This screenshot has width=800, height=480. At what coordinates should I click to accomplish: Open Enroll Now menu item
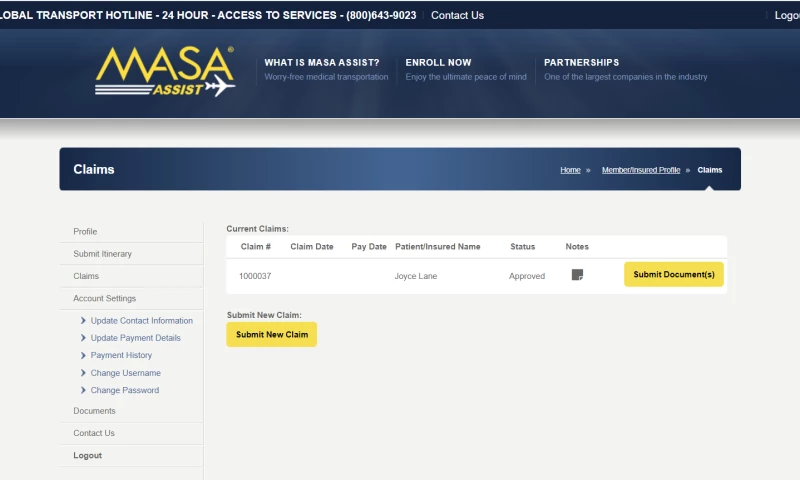pyautogui.click(x=438, y=63)
